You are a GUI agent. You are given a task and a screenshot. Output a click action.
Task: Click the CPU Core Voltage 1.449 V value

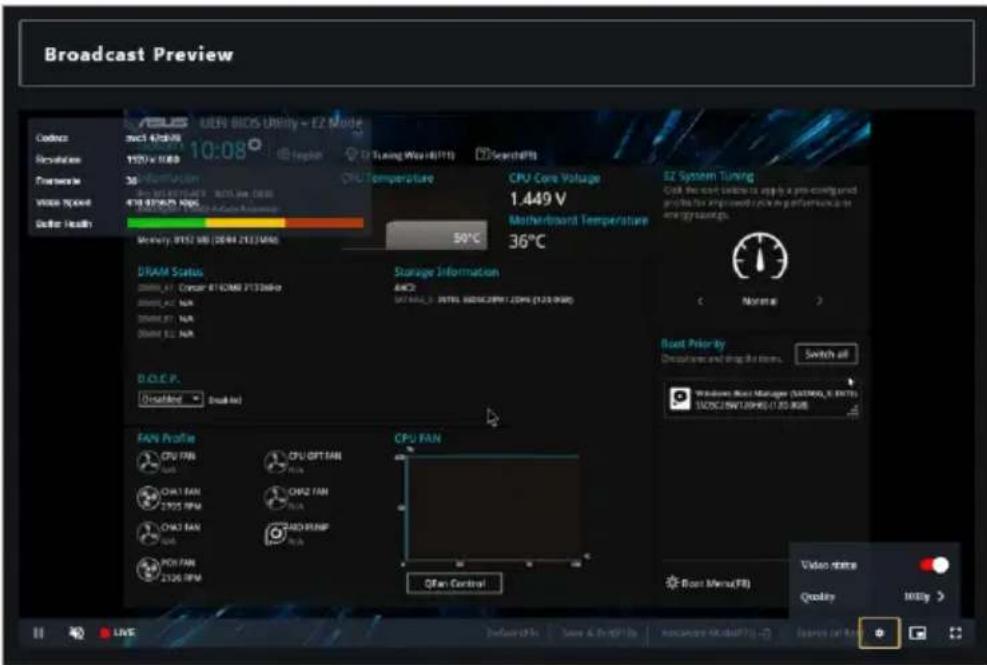click(538, 199)
